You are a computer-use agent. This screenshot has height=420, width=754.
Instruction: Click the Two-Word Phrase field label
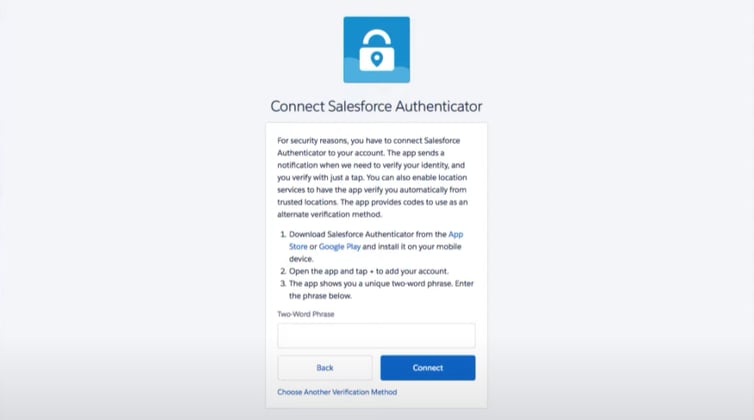click(305, 314)
